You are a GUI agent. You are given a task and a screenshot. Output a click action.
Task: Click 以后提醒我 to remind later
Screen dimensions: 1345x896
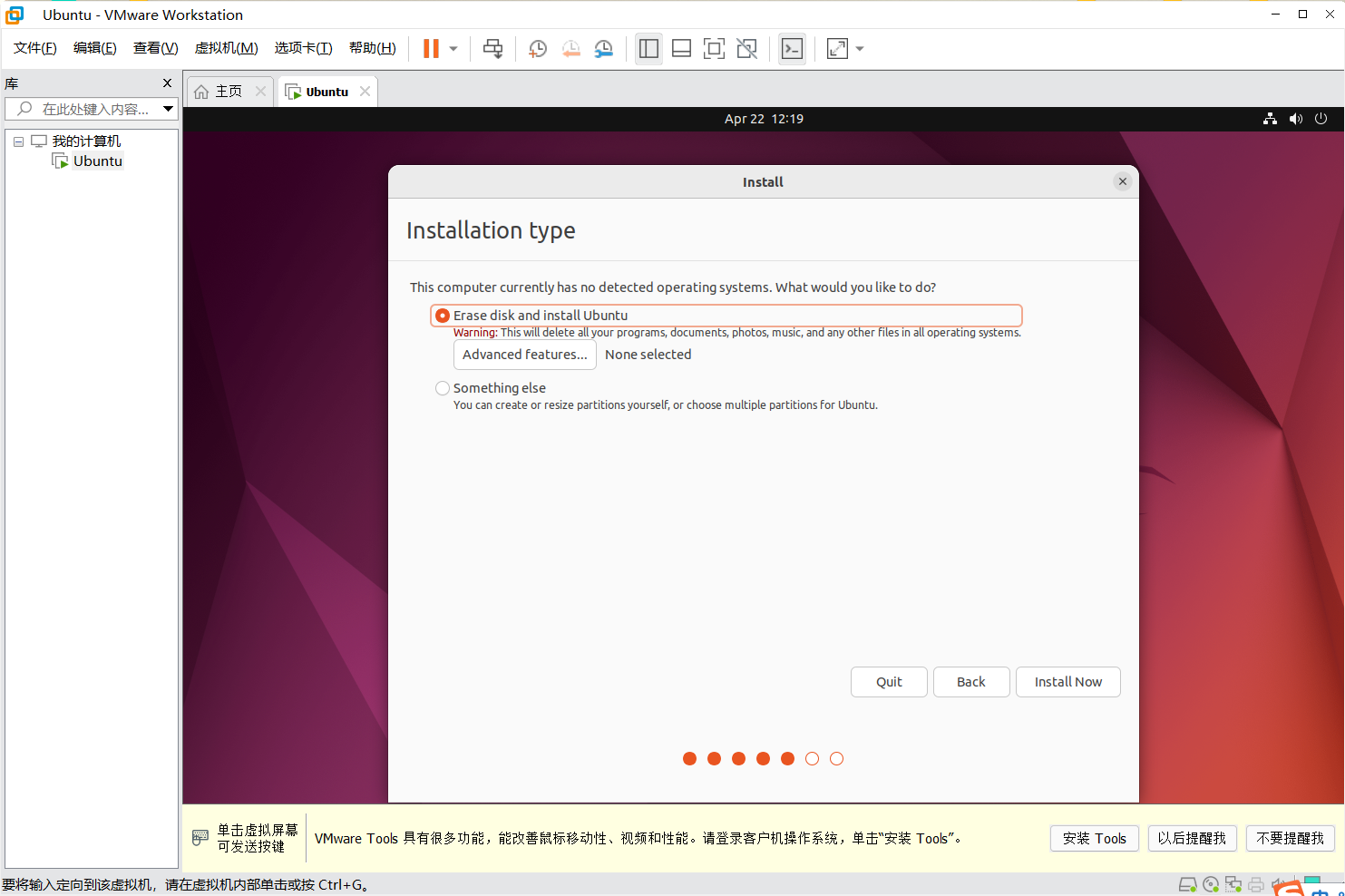pos(1192,839)
